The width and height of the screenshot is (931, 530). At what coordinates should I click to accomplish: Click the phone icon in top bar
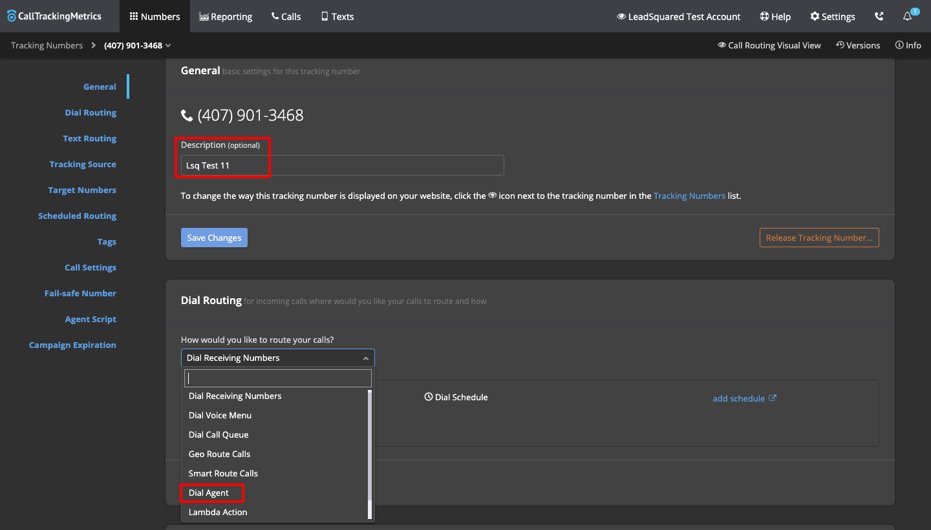click(x=879, y=16)
